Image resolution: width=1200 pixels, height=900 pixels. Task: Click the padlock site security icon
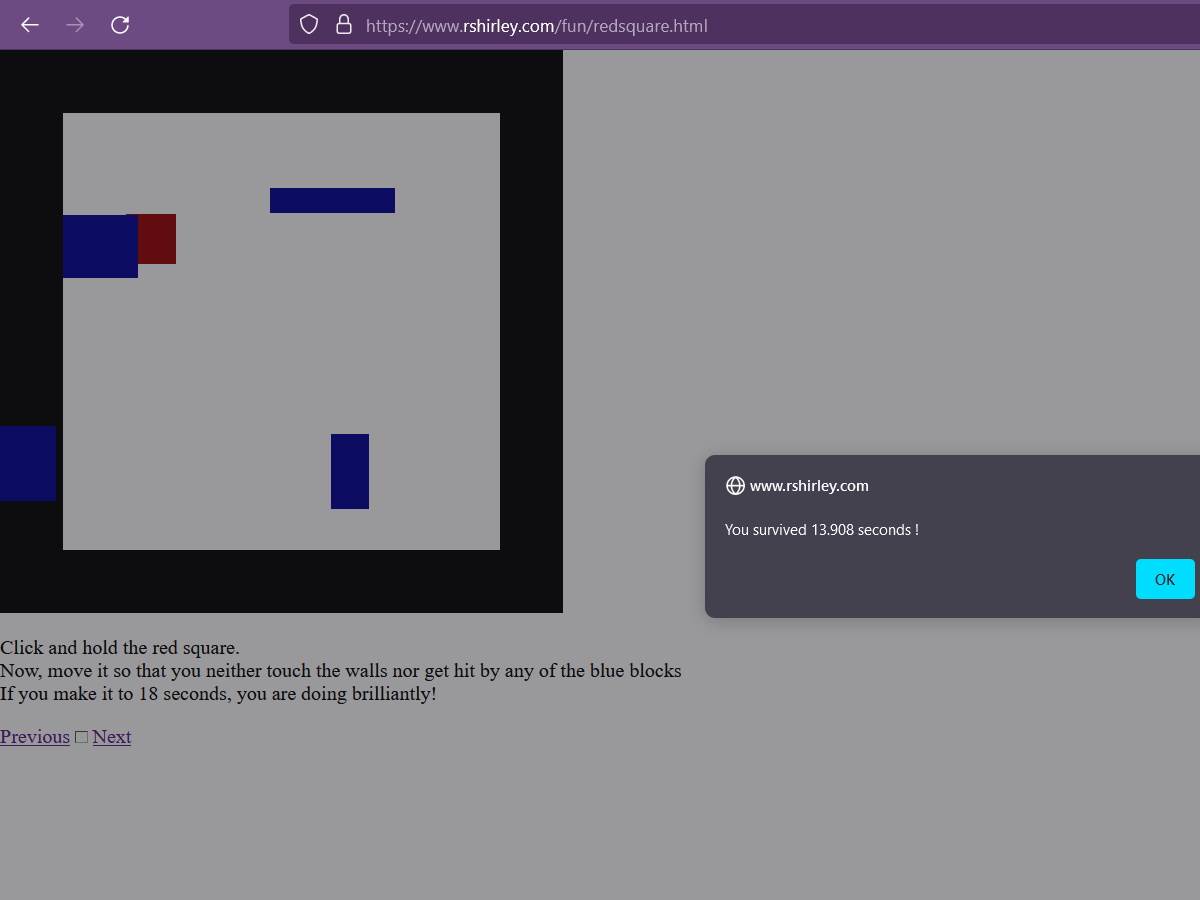(x=343, y=25)
